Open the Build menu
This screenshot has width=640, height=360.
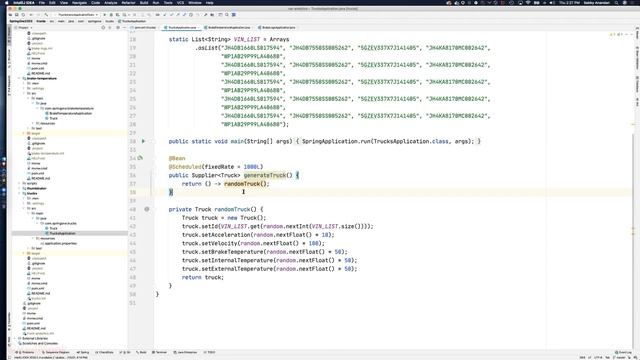tap(144, 2)
